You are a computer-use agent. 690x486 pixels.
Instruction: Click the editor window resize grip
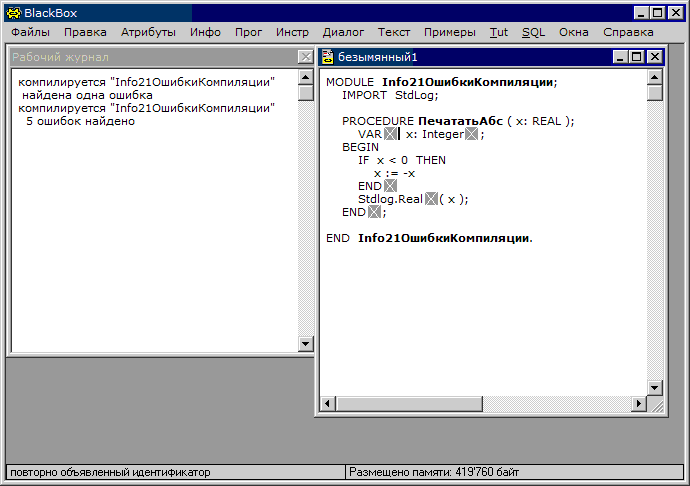[655, 404]
